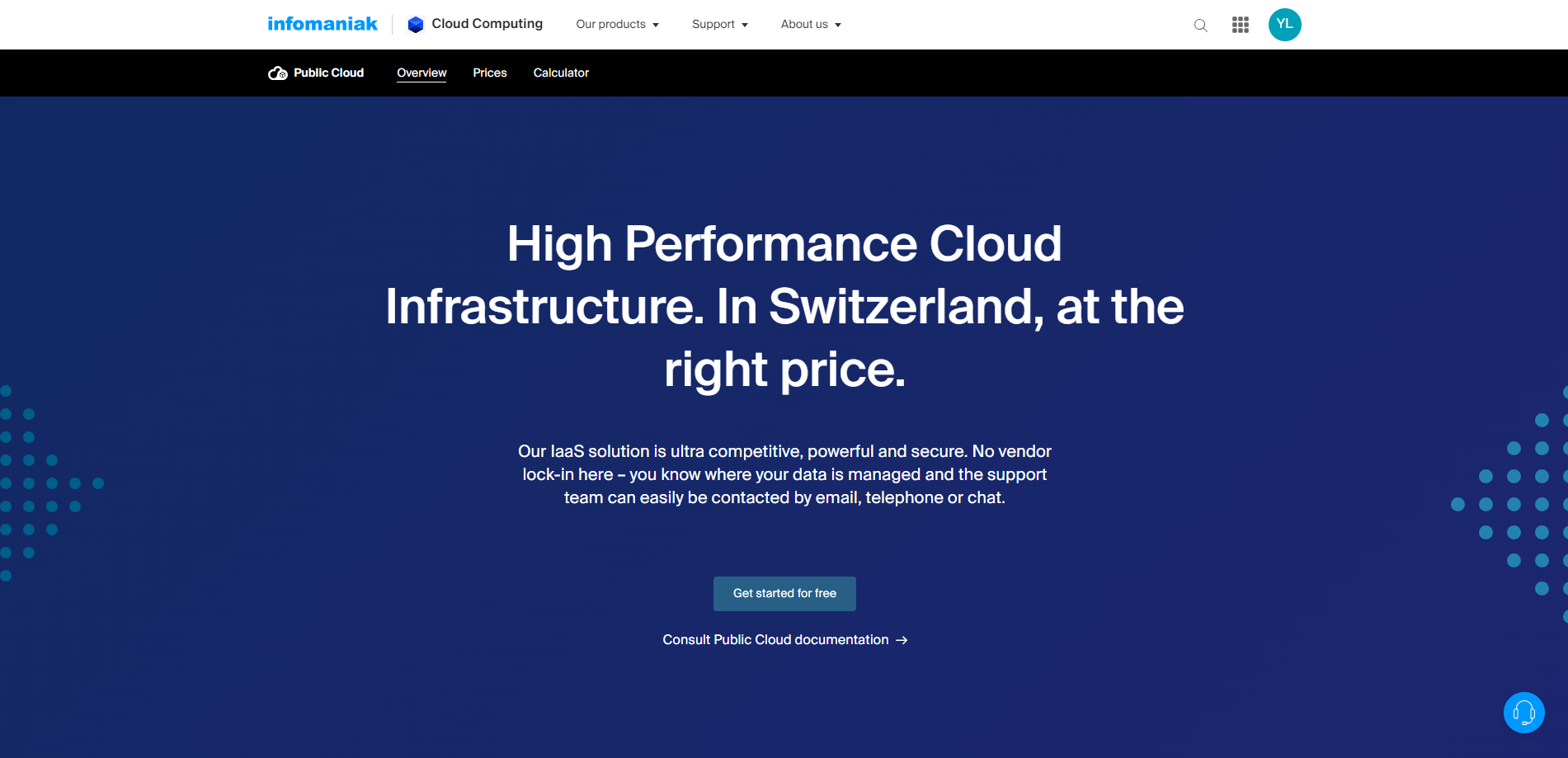Click the Get started for free button

point(784,594)
